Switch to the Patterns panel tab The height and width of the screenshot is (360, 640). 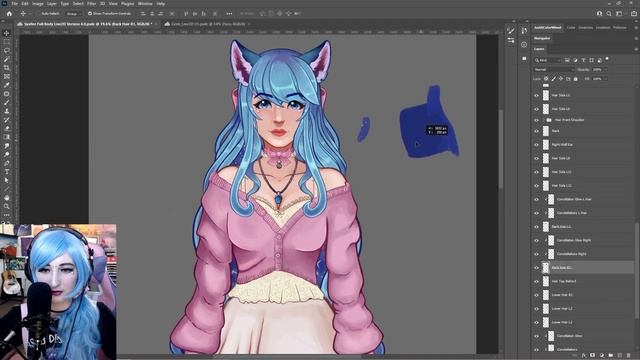(619, 28)
